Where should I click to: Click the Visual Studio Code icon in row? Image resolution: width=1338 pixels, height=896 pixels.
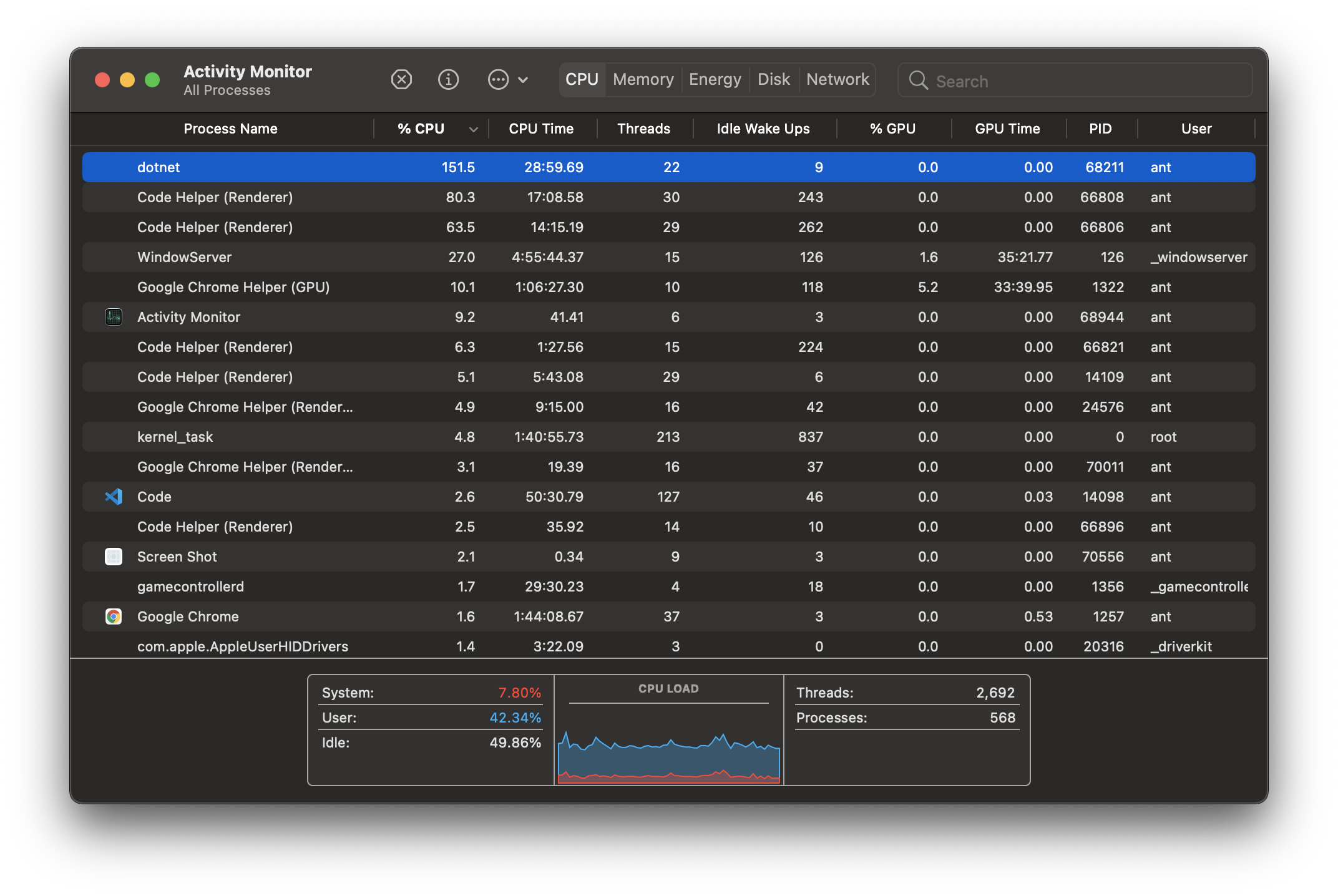(x=114, y=497)
